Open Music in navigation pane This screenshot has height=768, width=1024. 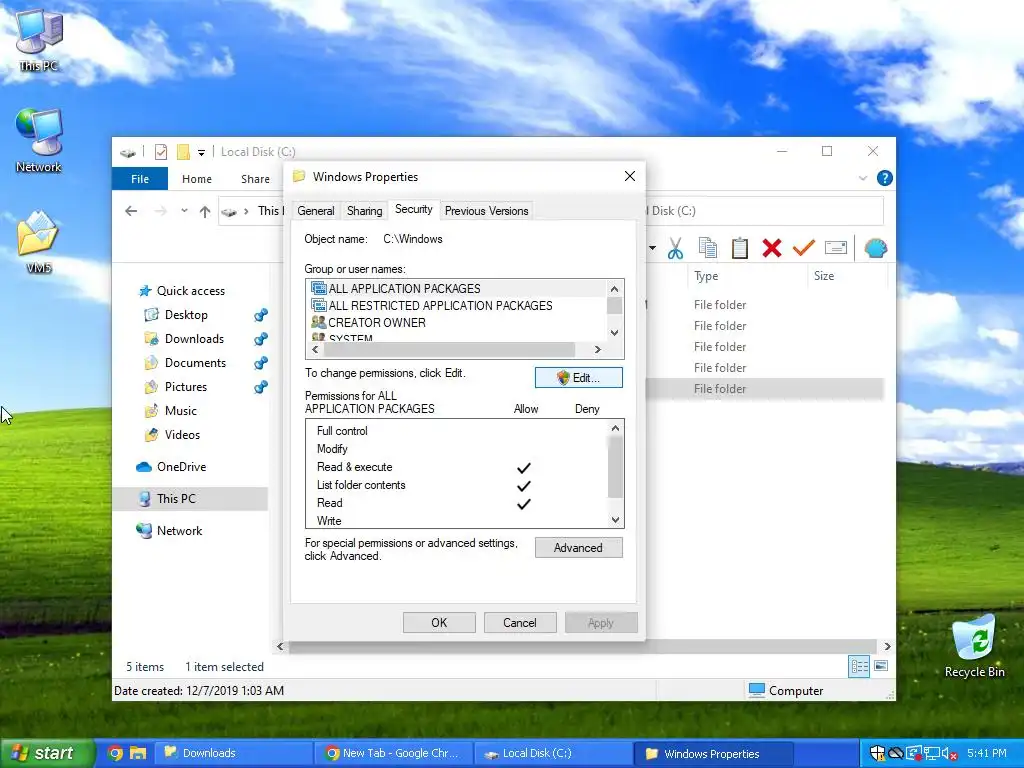180,411
